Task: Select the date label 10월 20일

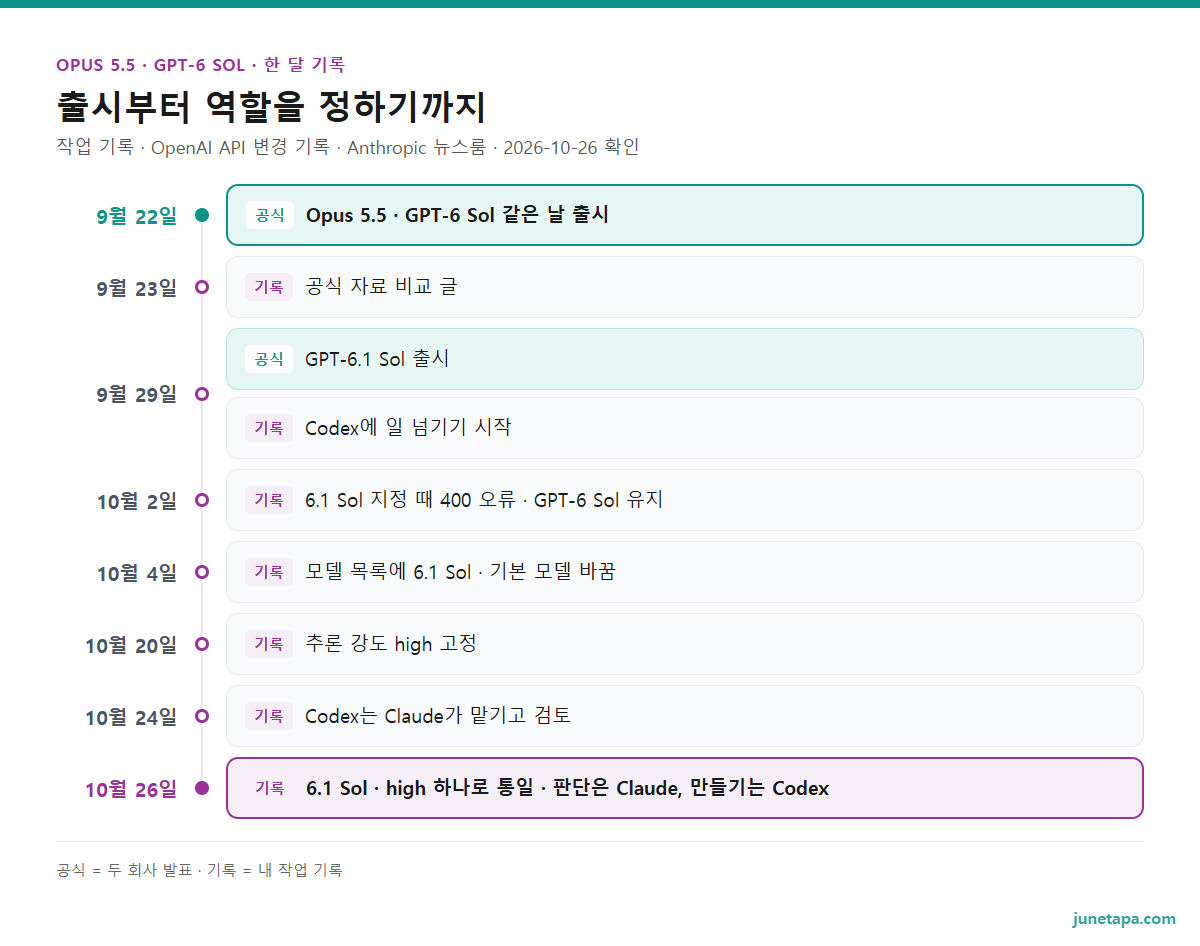Action: tap(131, 645)
